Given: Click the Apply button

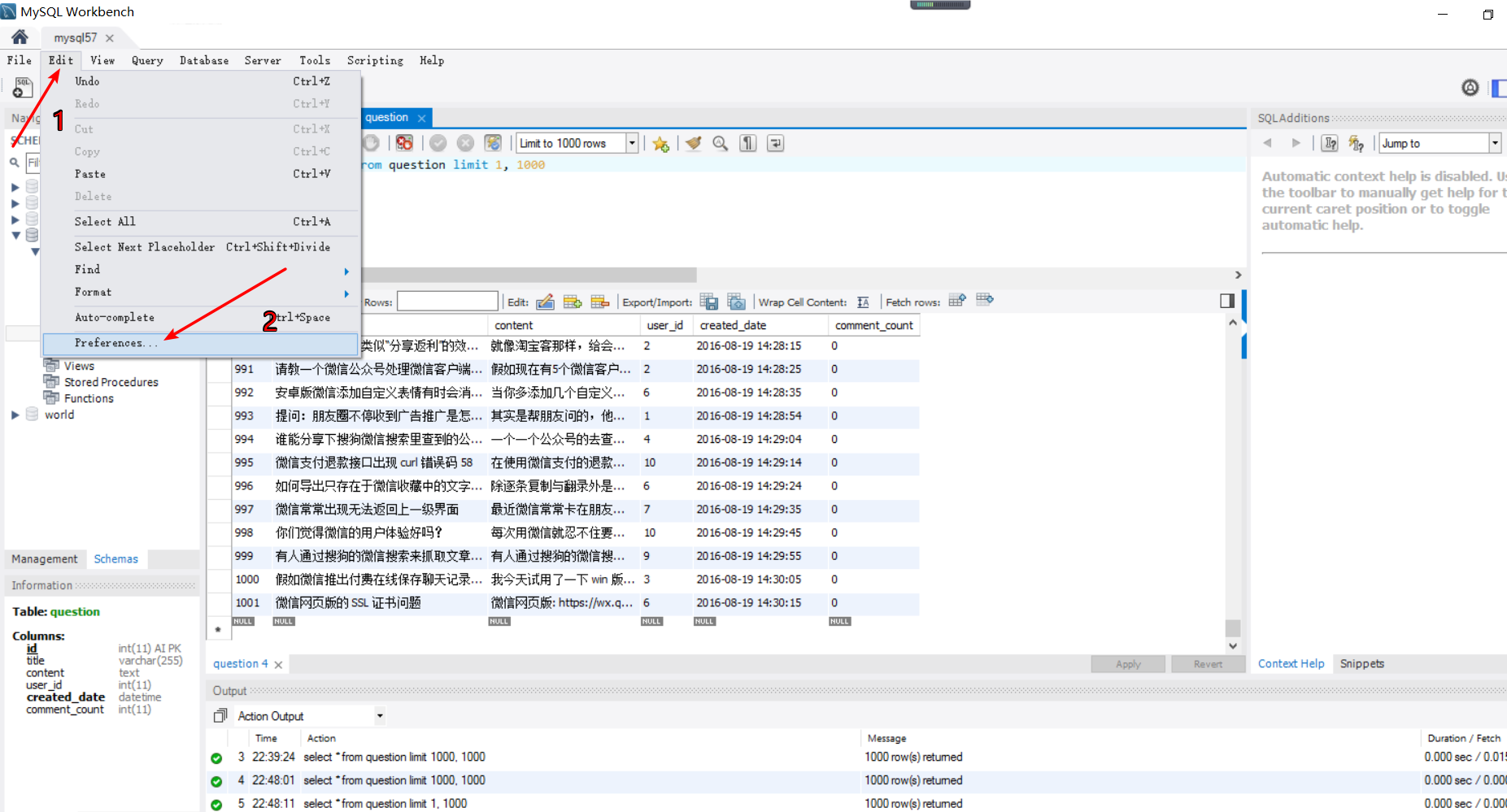Looking at the screenshot, I should 1128,664.
